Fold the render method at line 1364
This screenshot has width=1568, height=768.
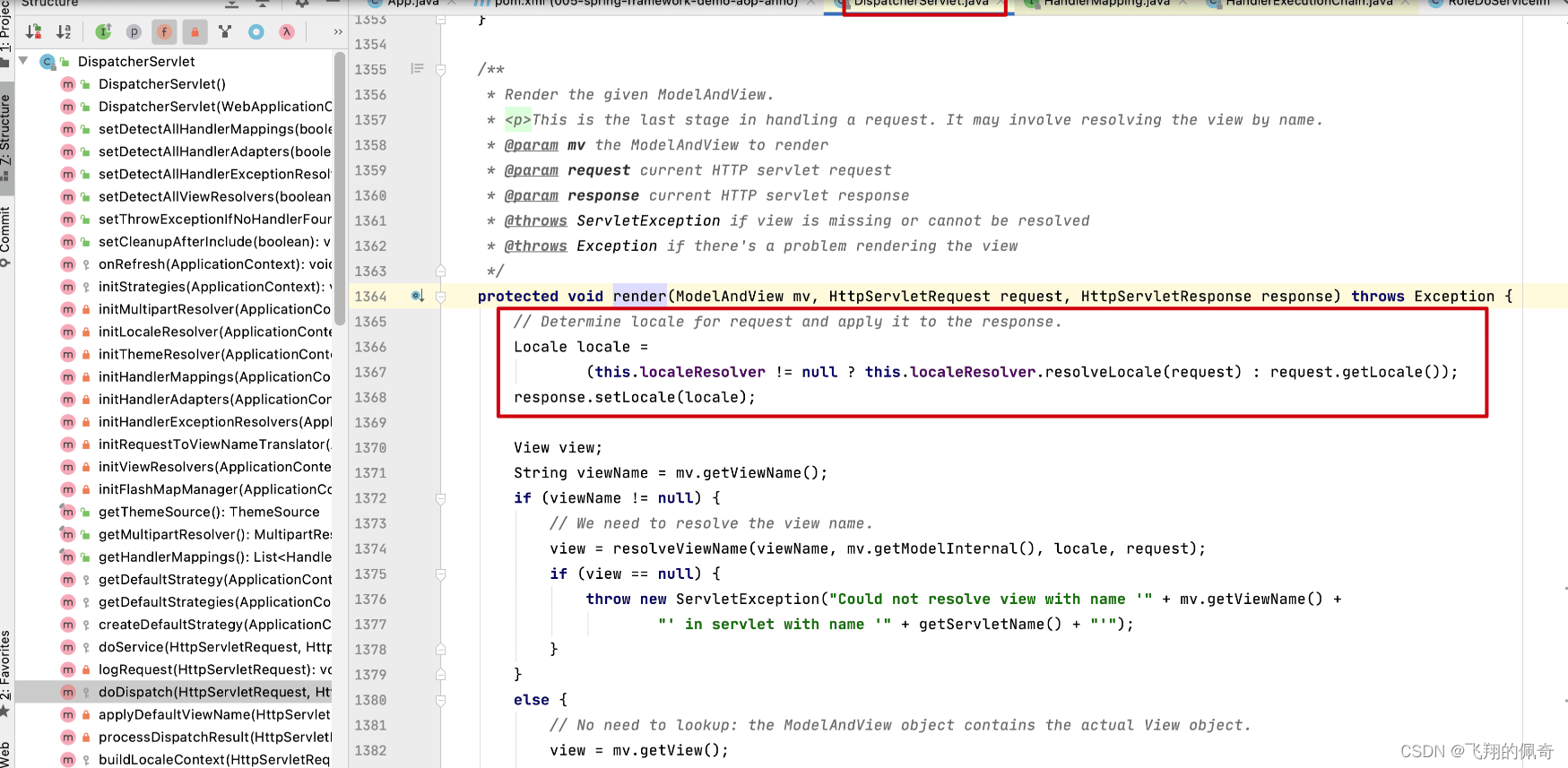440,296
